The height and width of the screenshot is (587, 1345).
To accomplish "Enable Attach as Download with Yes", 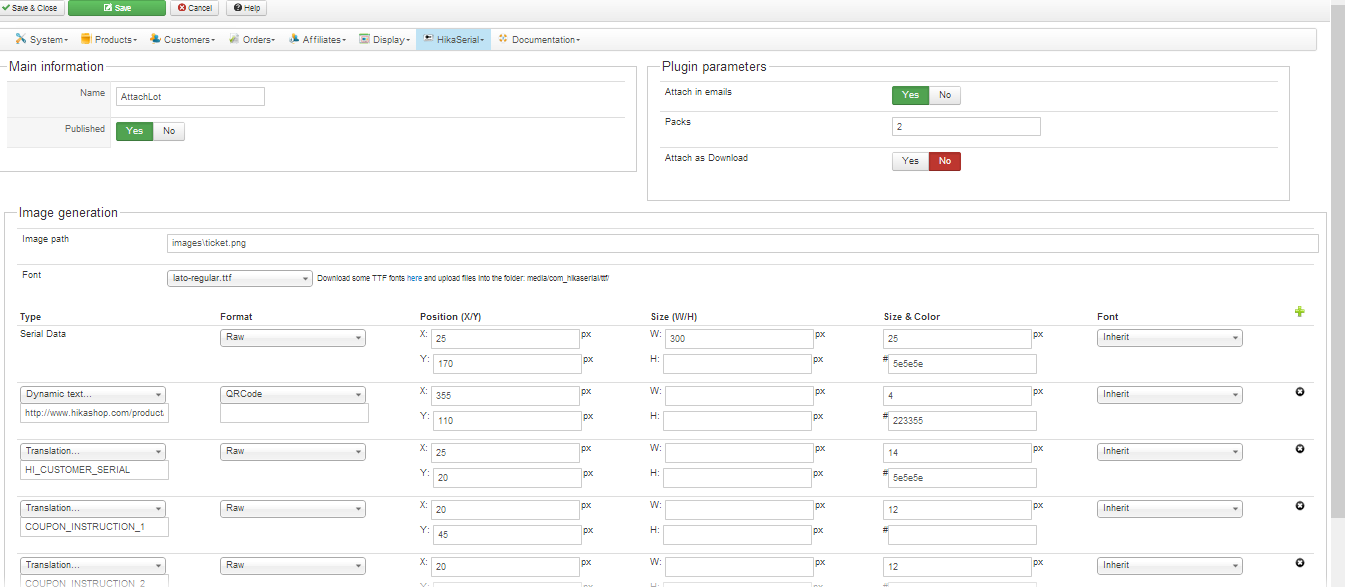I will click(x=910, y=161).
